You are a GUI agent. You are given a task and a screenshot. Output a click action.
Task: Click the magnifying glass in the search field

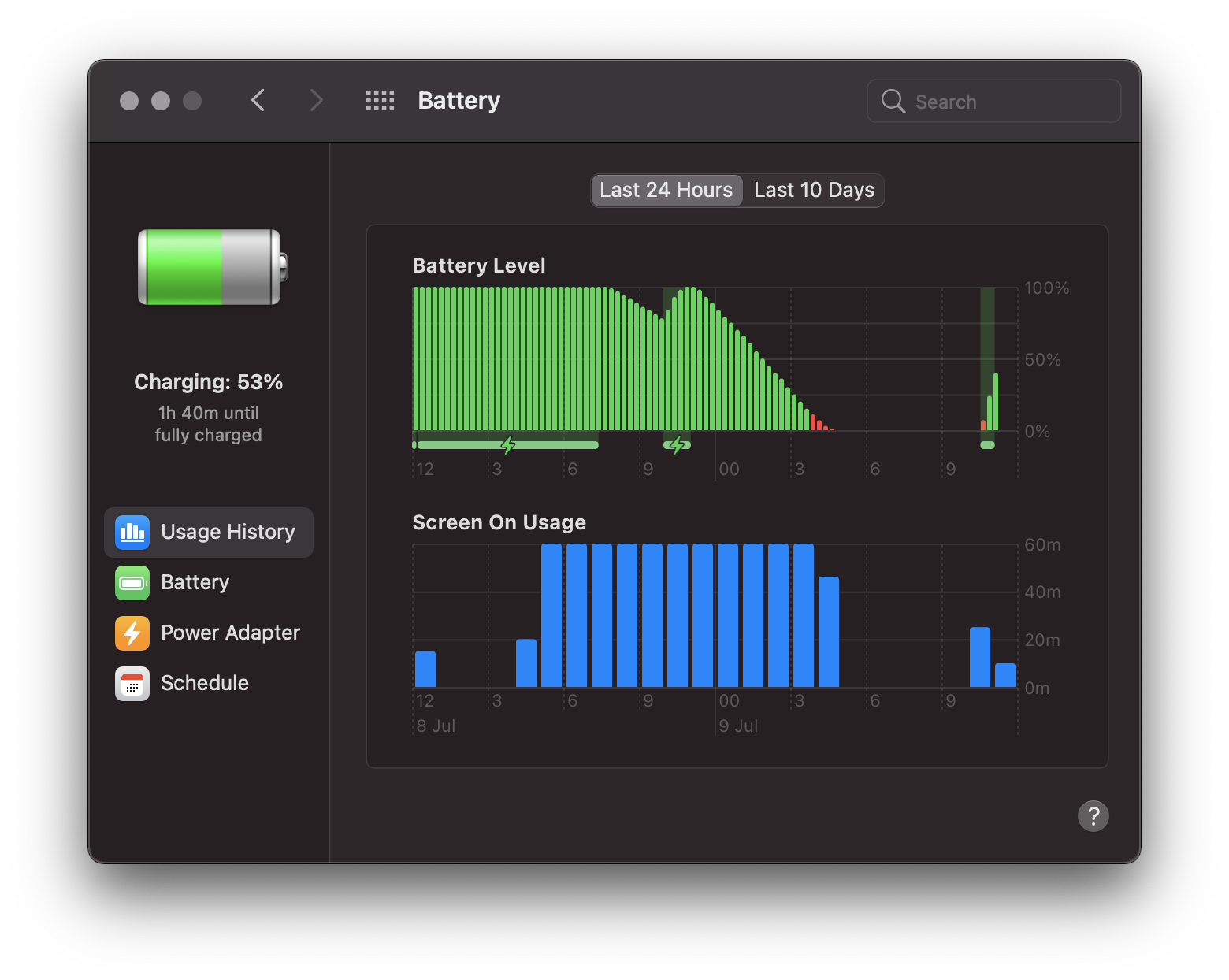pos(893,101)
